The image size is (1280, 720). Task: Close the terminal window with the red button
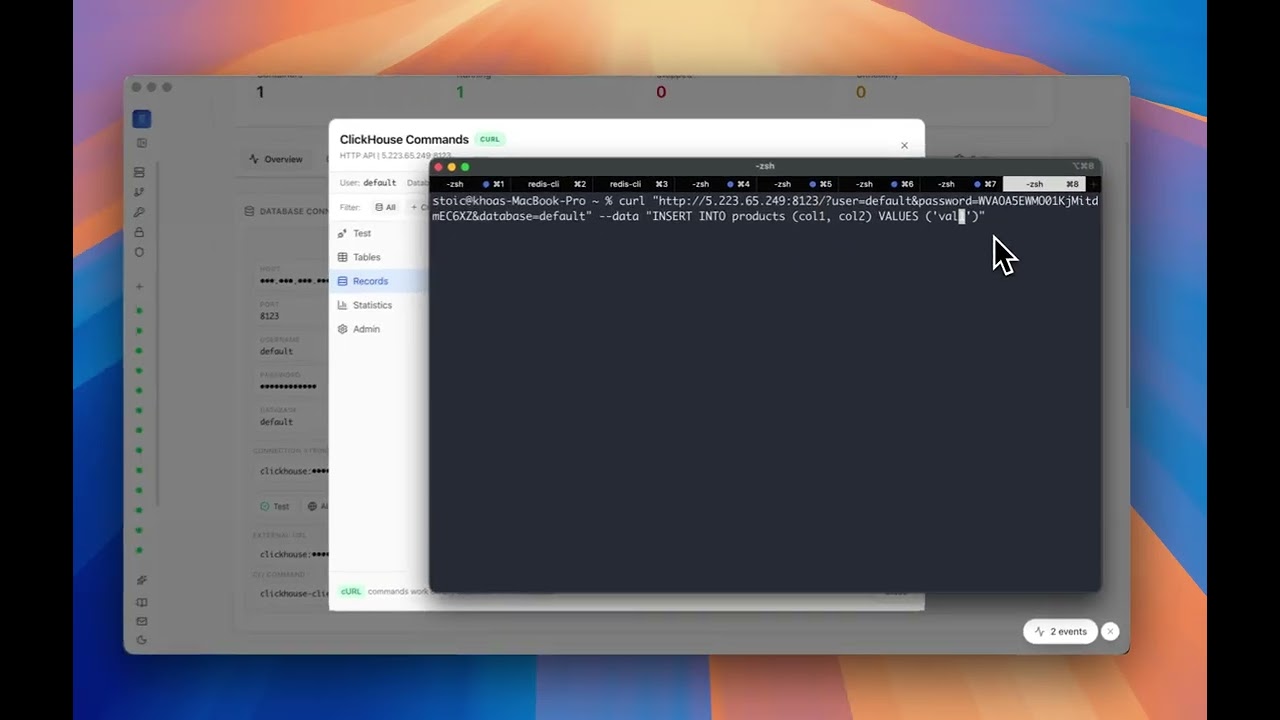(438, 167)
